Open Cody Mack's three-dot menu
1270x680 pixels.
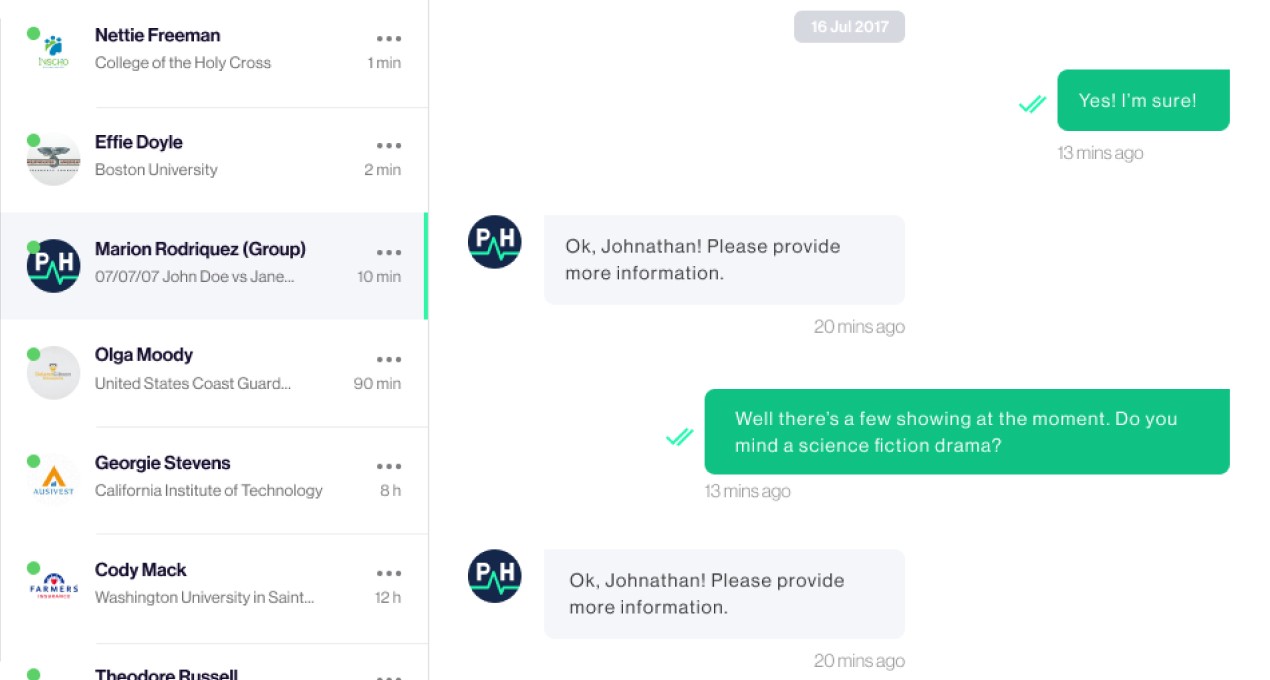point(389,573)
